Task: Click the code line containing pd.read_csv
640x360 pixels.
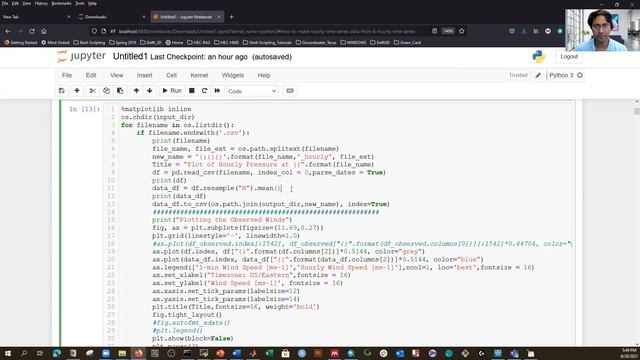Action: (269, 173)
